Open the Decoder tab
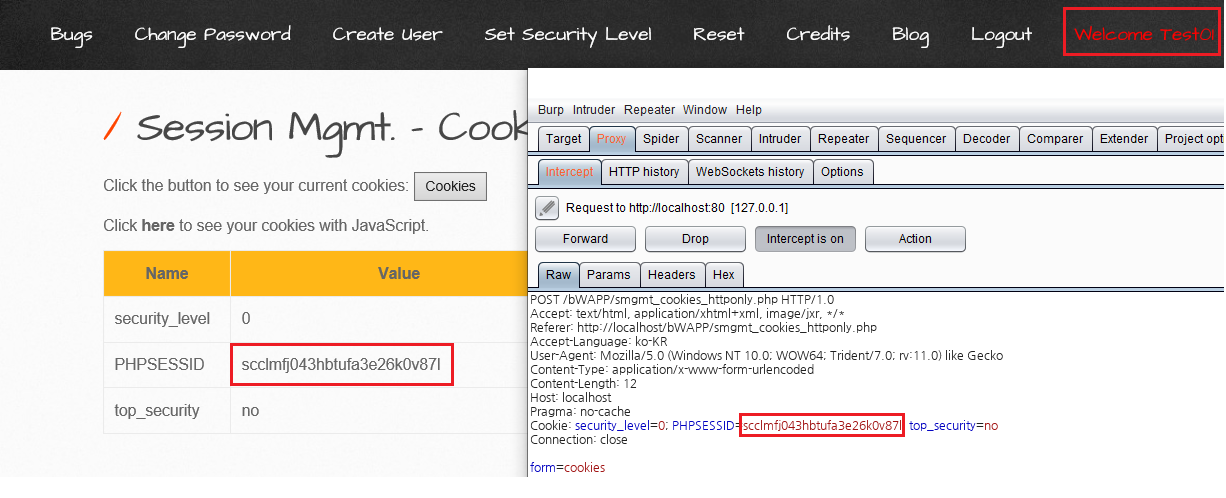This screenshot has height=498, width=1226. tap(987, 139)
